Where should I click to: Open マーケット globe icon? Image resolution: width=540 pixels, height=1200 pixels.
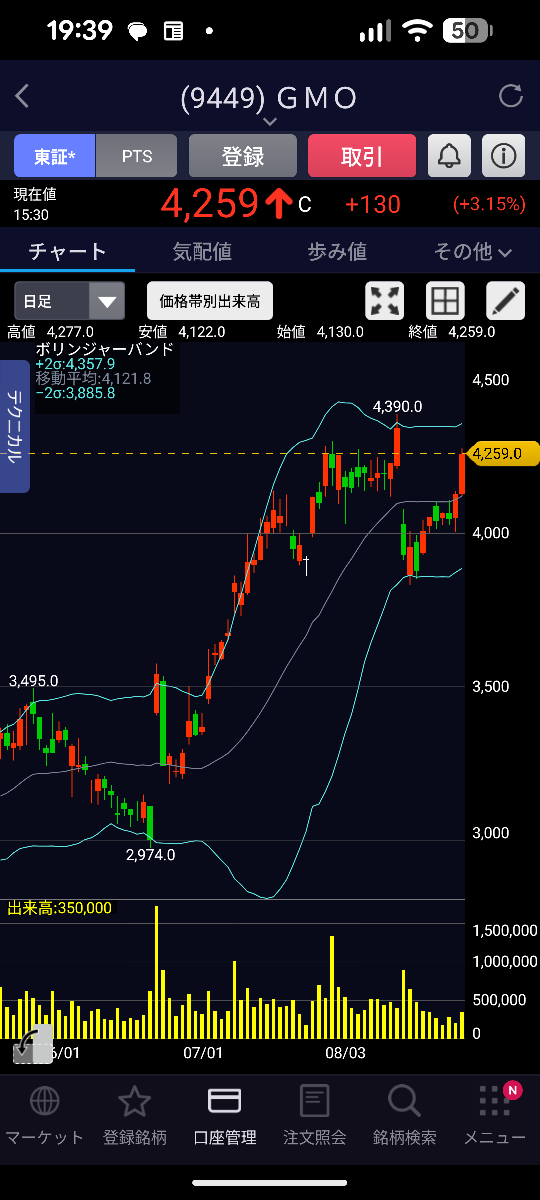pyautogui.click(x=44, y=1101)
